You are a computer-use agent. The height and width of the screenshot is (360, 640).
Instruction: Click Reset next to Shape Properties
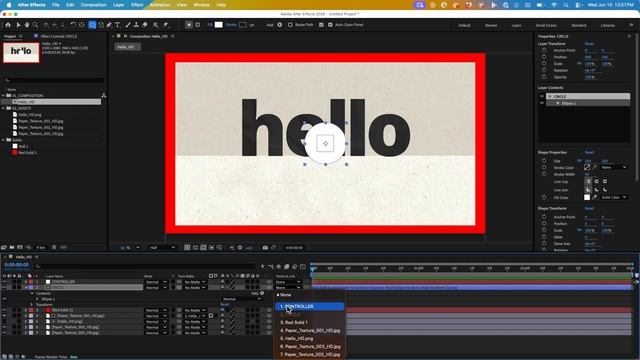pyautogui.click(x=589, y=152)
